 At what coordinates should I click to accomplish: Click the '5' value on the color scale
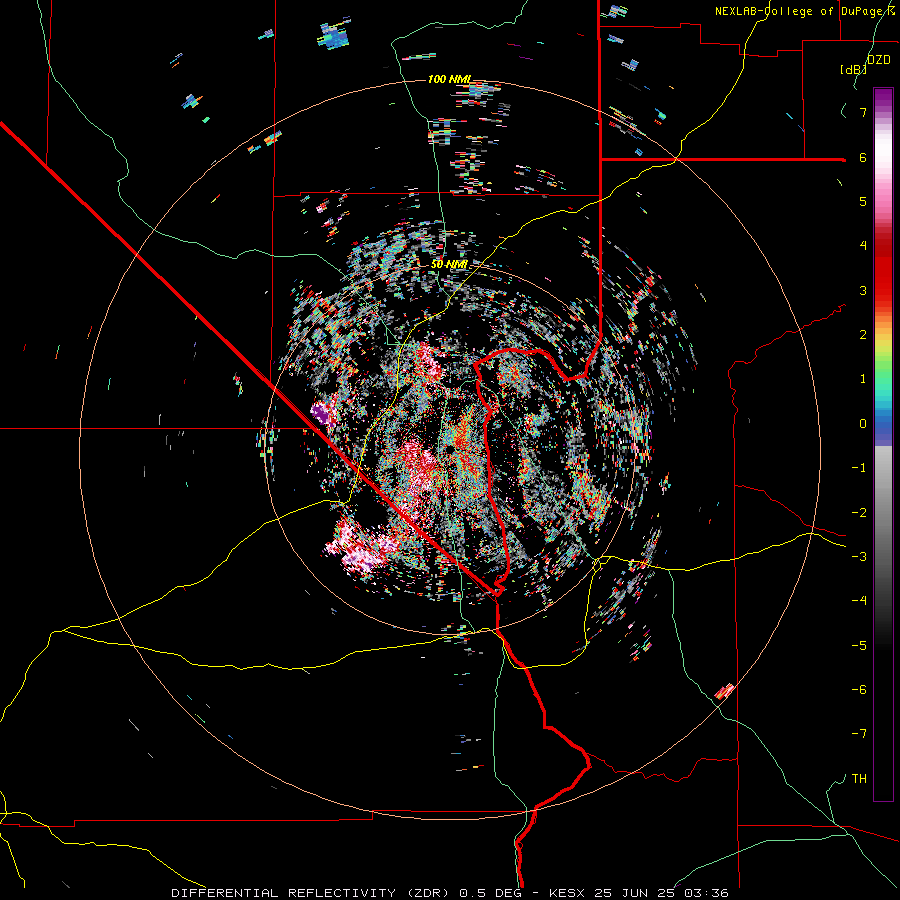pos(863,201)
